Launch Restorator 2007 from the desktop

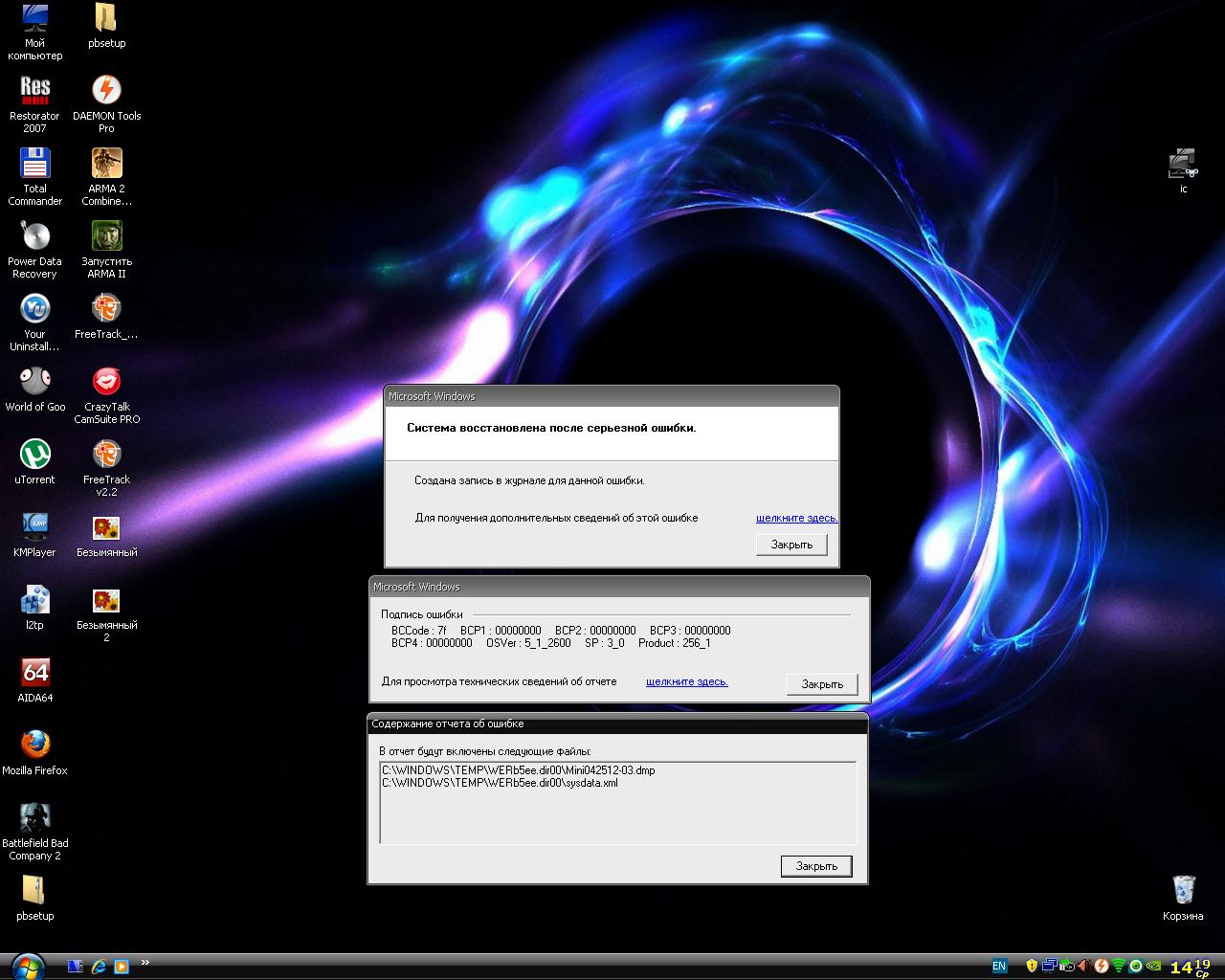[x=34, y=104]
